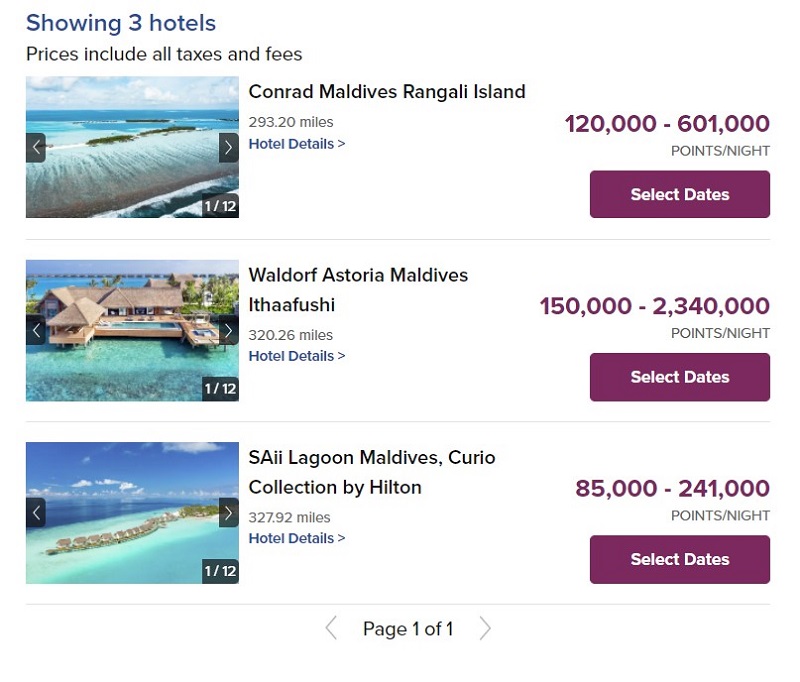Click the back arrow on Waldorf Astoria carousel
The image size is (800, 682).
pos(36,330)
